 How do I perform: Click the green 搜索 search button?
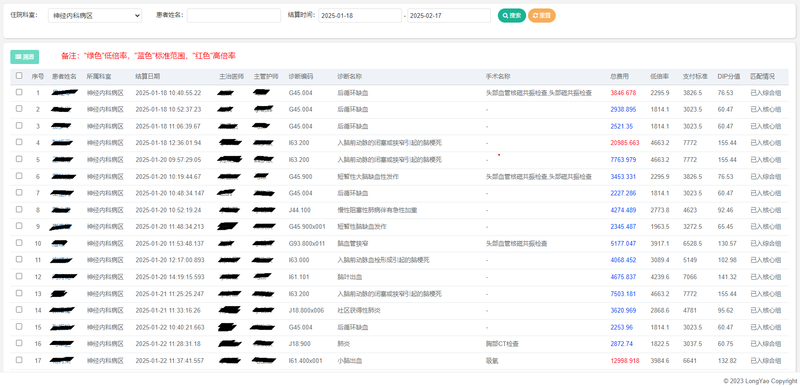(512, 16)
